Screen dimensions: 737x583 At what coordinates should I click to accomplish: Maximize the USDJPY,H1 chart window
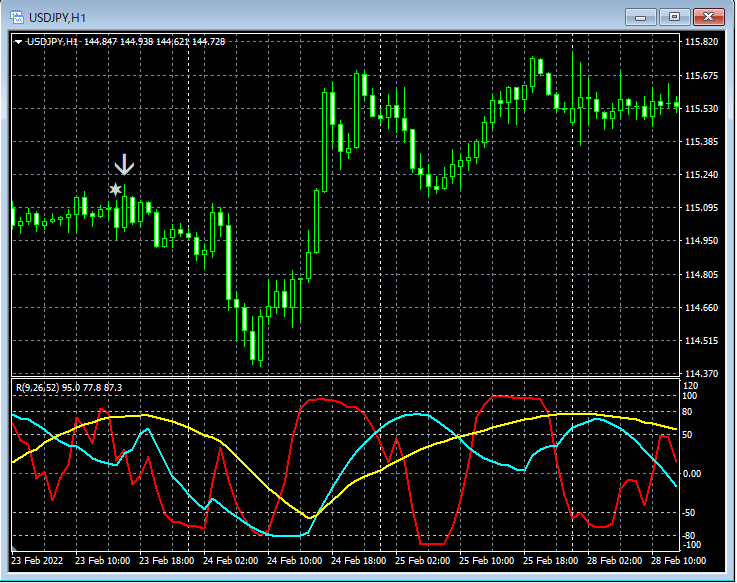point(673,16)
